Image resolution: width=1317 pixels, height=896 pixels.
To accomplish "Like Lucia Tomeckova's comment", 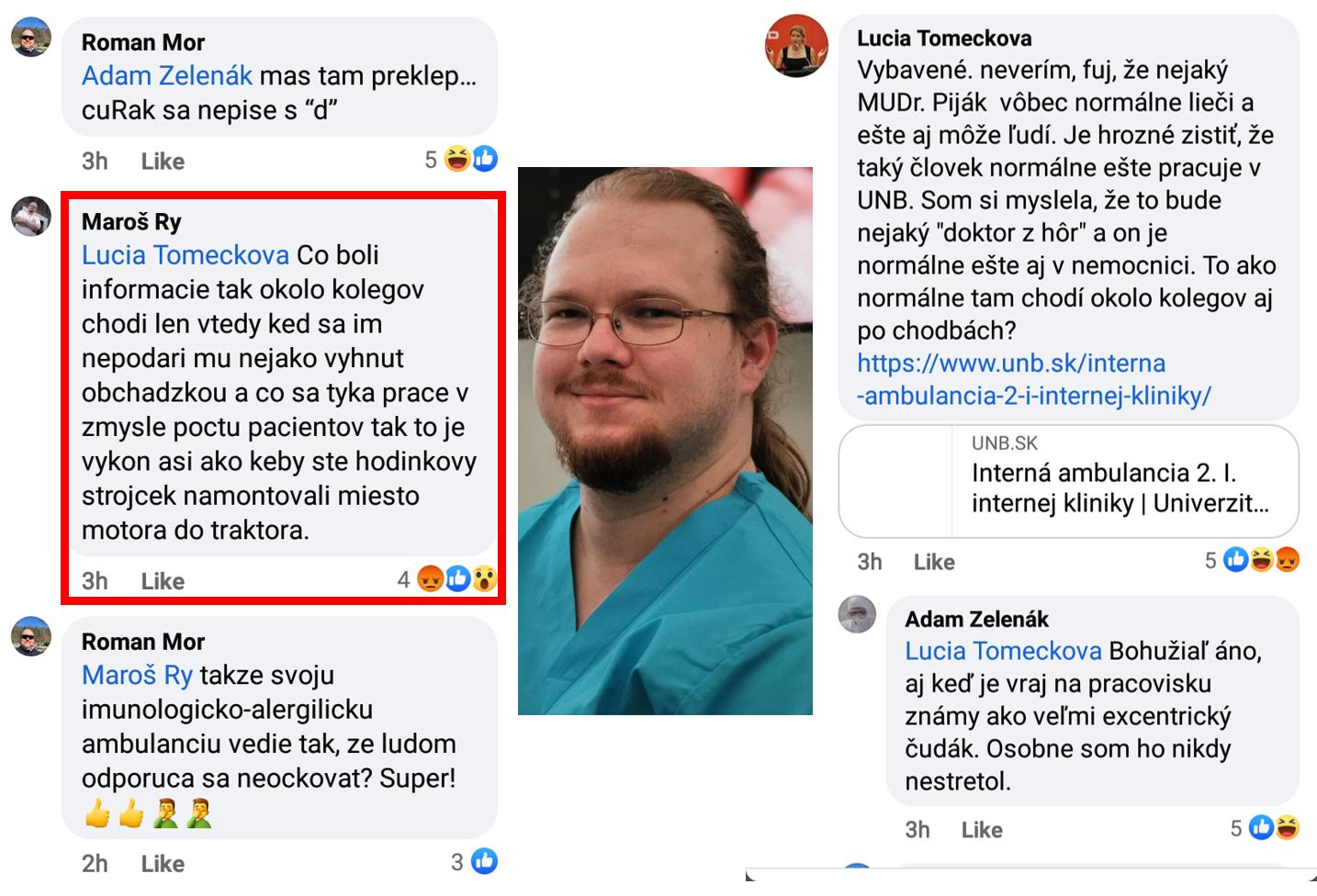I will tap(934, 562).
